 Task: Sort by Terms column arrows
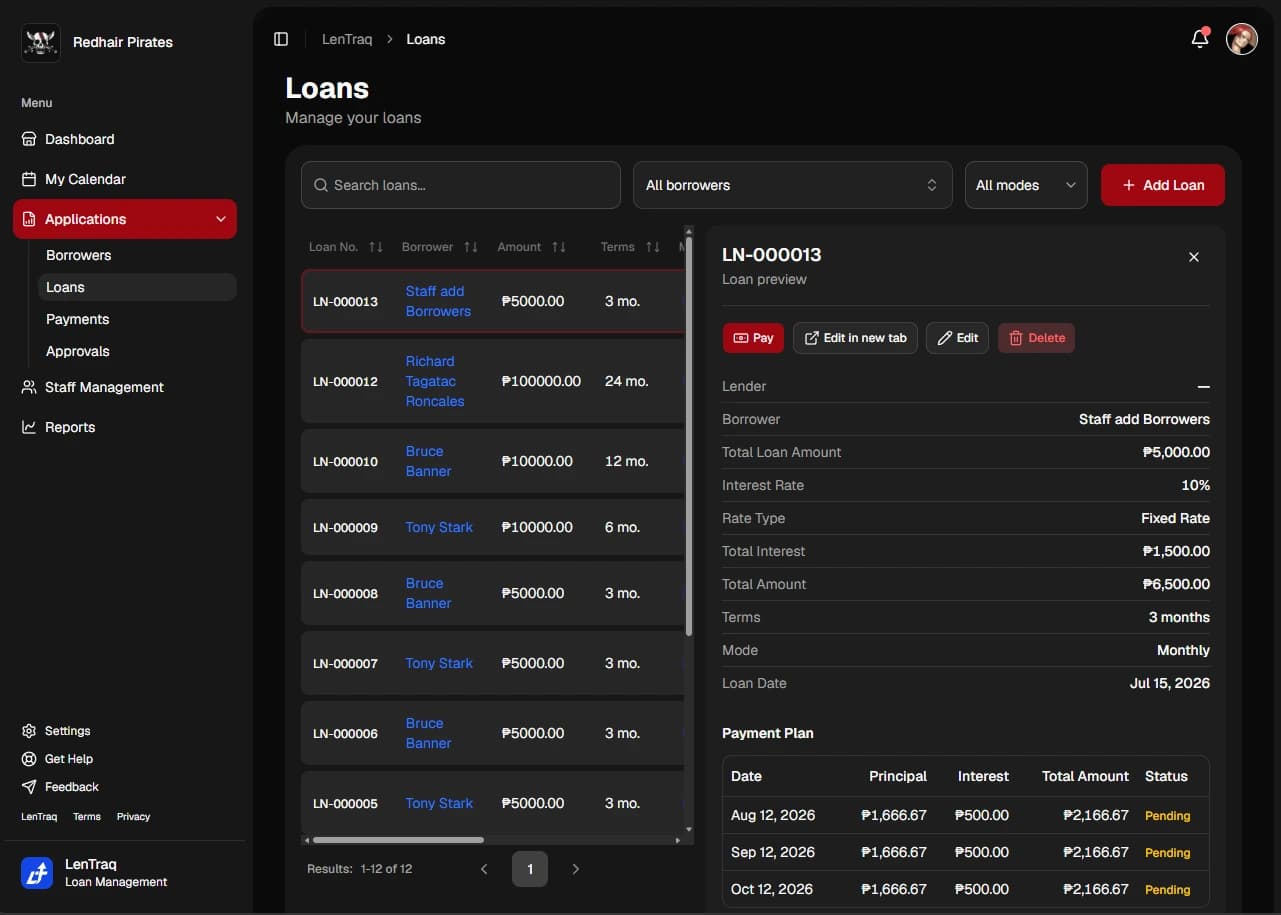[653, 247]
